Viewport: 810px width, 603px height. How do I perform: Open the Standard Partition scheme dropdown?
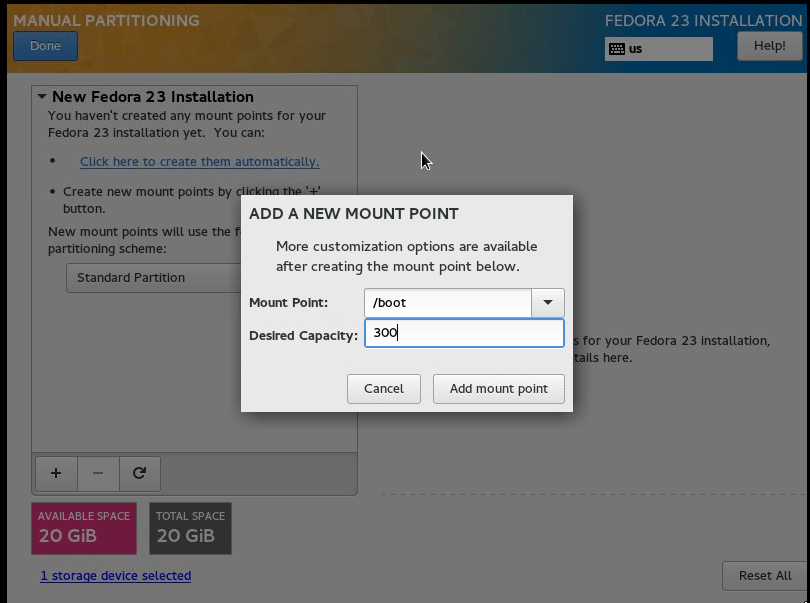[x=153, y=278]
